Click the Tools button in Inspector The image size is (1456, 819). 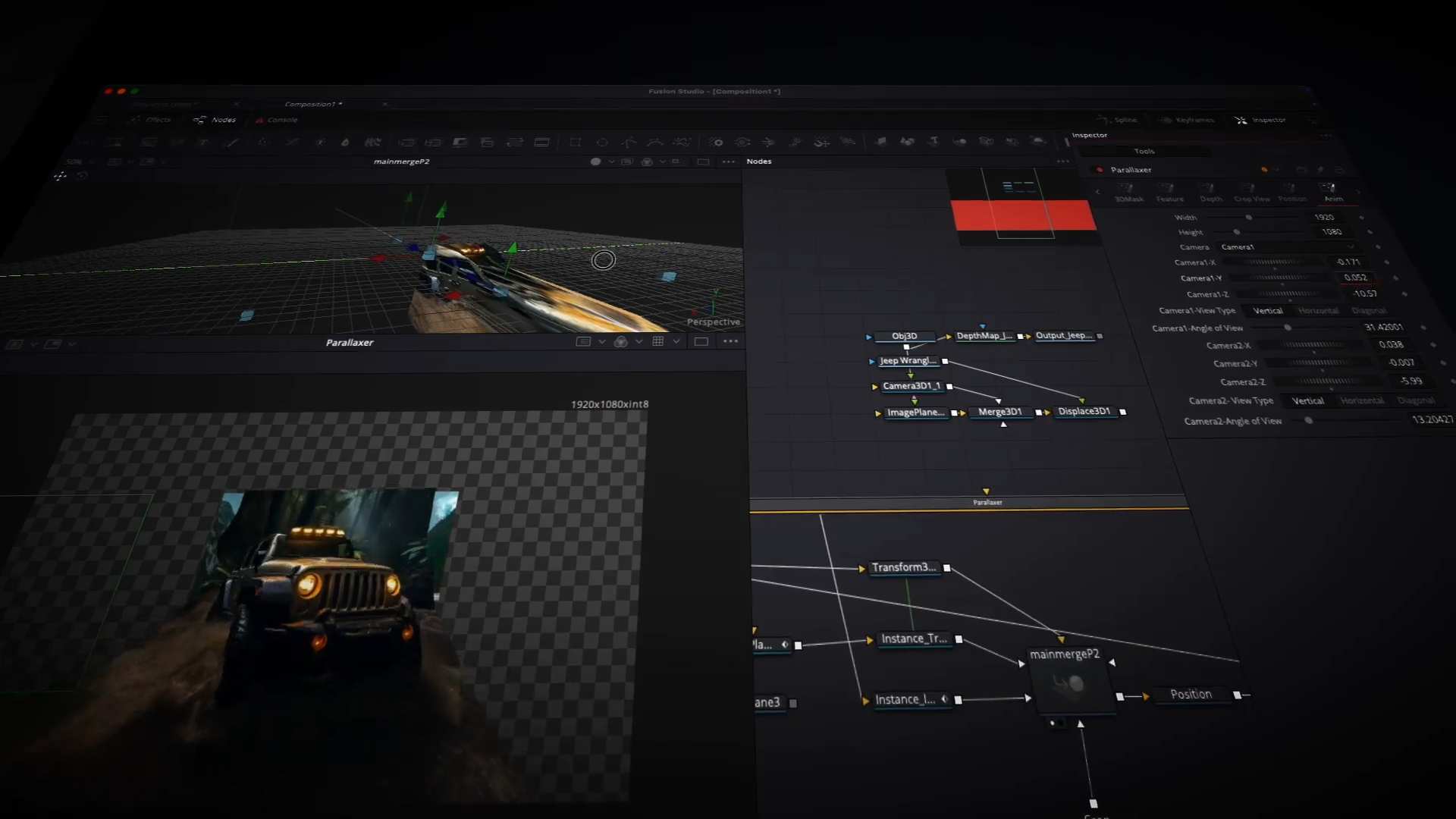tap(1144, 151)
